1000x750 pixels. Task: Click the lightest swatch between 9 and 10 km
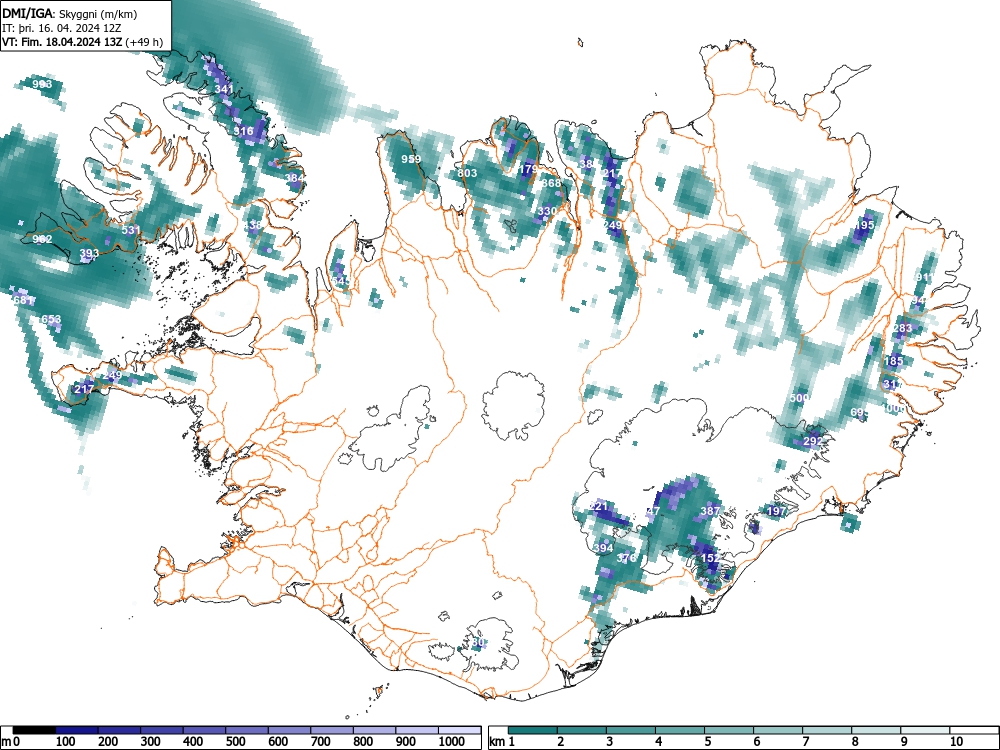point(925,730)
